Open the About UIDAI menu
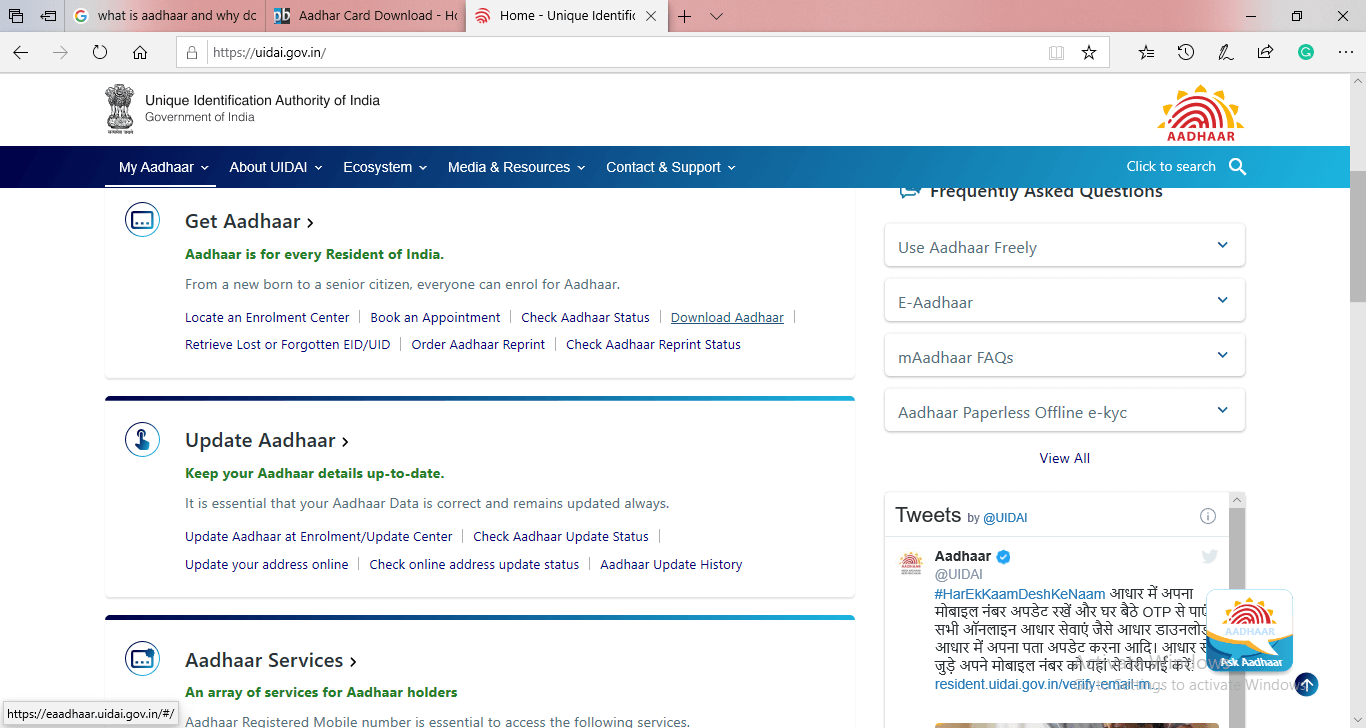Image resolution: width=1366 pixels, height=728 pixels. click(x=275, y=167)
